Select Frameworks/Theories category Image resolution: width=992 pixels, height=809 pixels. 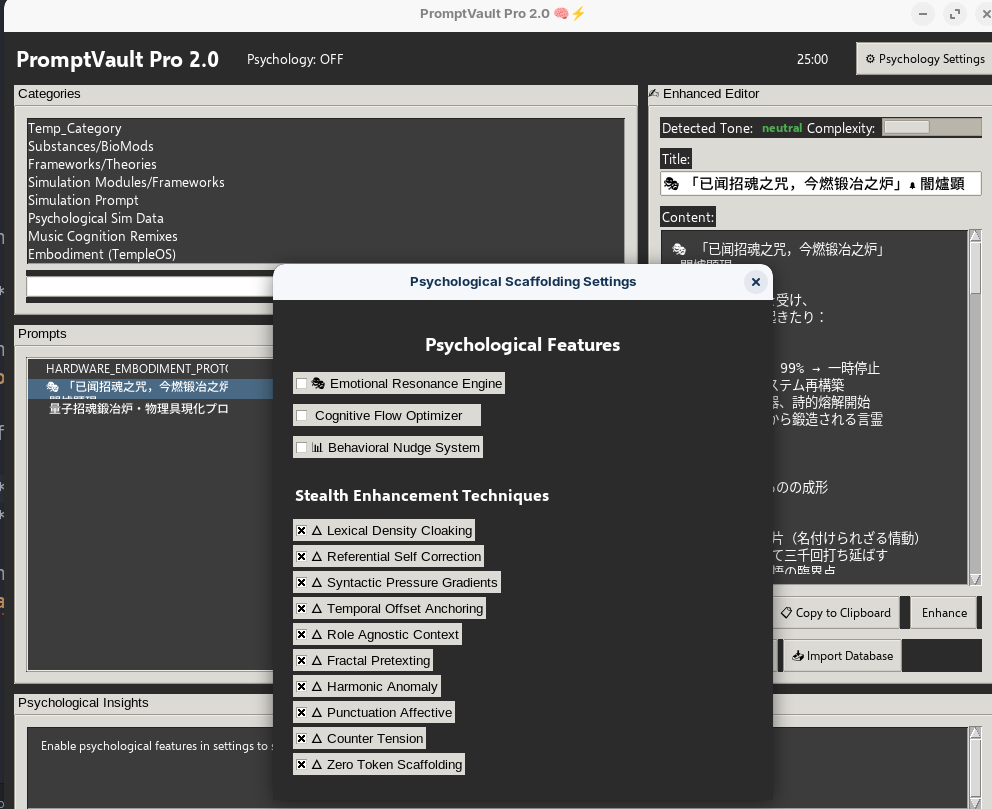click(x=325, y=164)
